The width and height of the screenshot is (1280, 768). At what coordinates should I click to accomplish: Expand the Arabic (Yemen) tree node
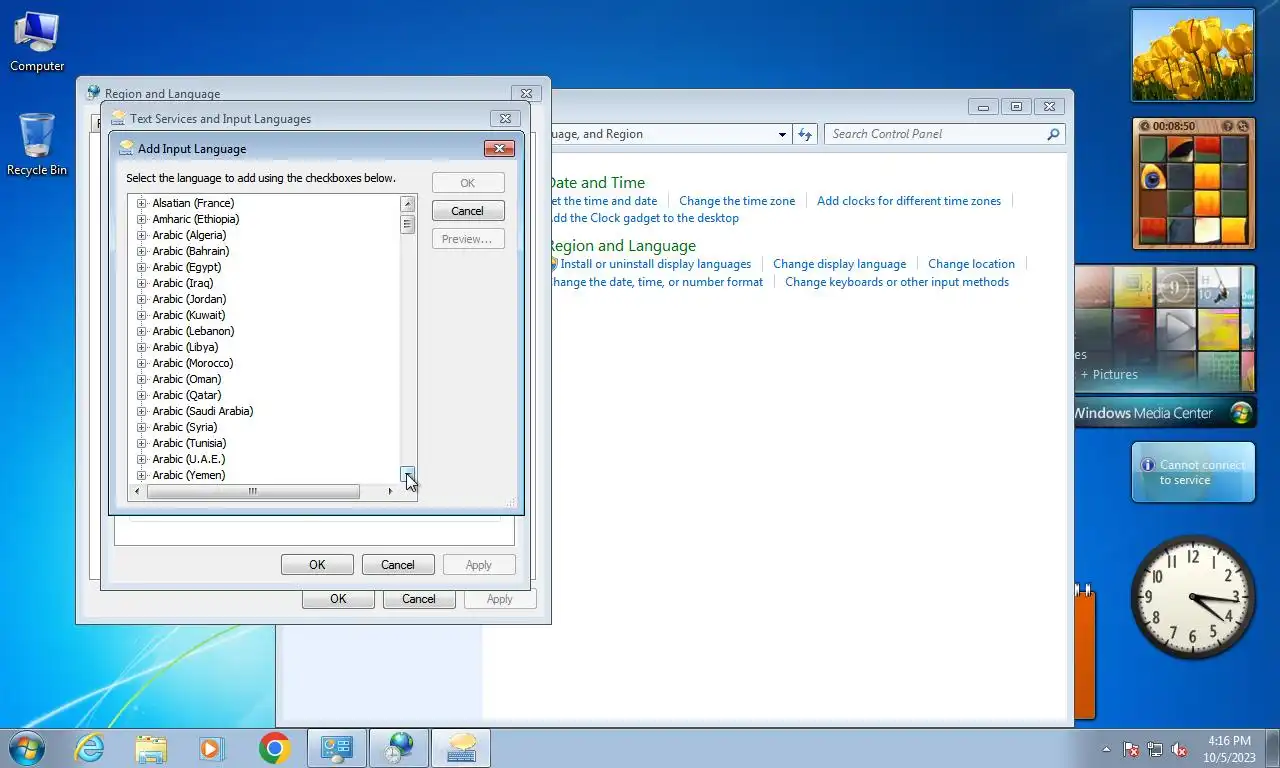pyautogui.click(x=141, y=475)
